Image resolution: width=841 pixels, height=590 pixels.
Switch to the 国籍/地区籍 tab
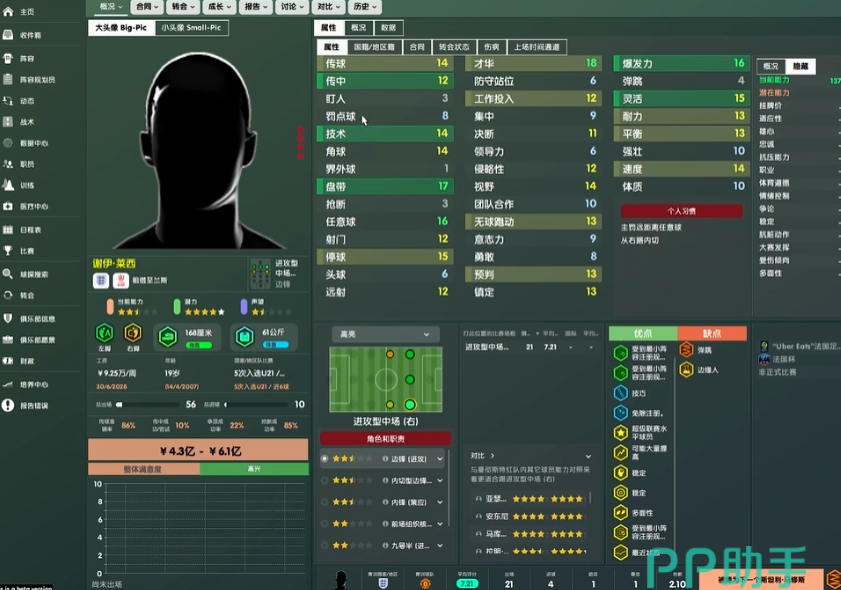tap(375, 47)
